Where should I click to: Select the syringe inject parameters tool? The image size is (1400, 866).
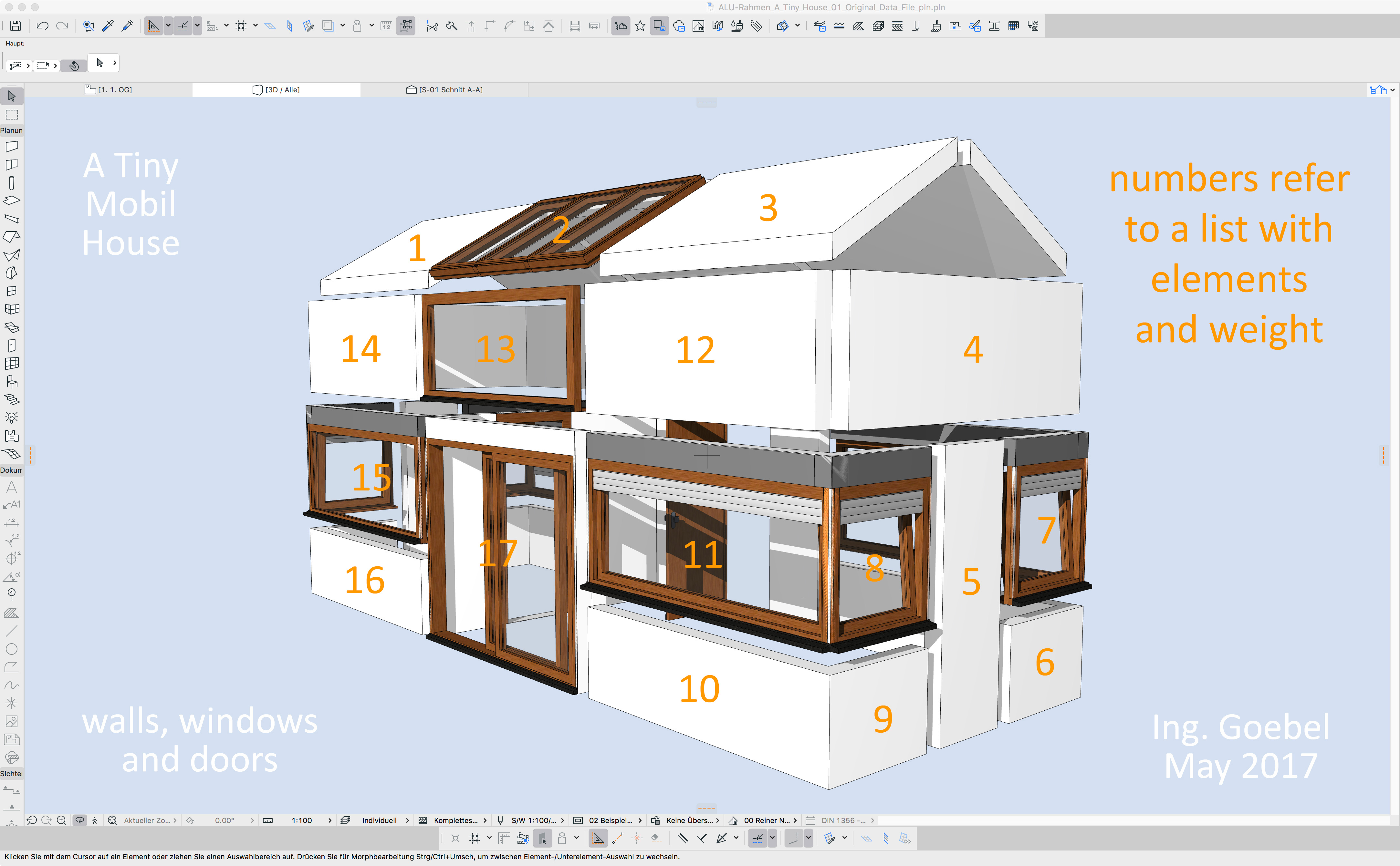pos(127,26)
